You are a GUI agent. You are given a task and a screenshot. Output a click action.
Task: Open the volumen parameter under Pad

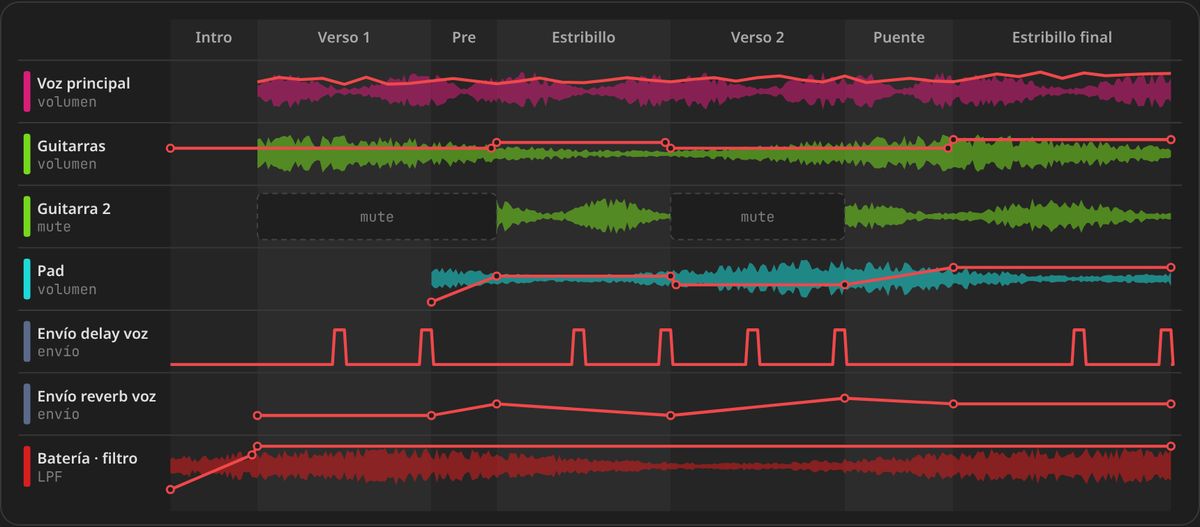click(67, 289)
